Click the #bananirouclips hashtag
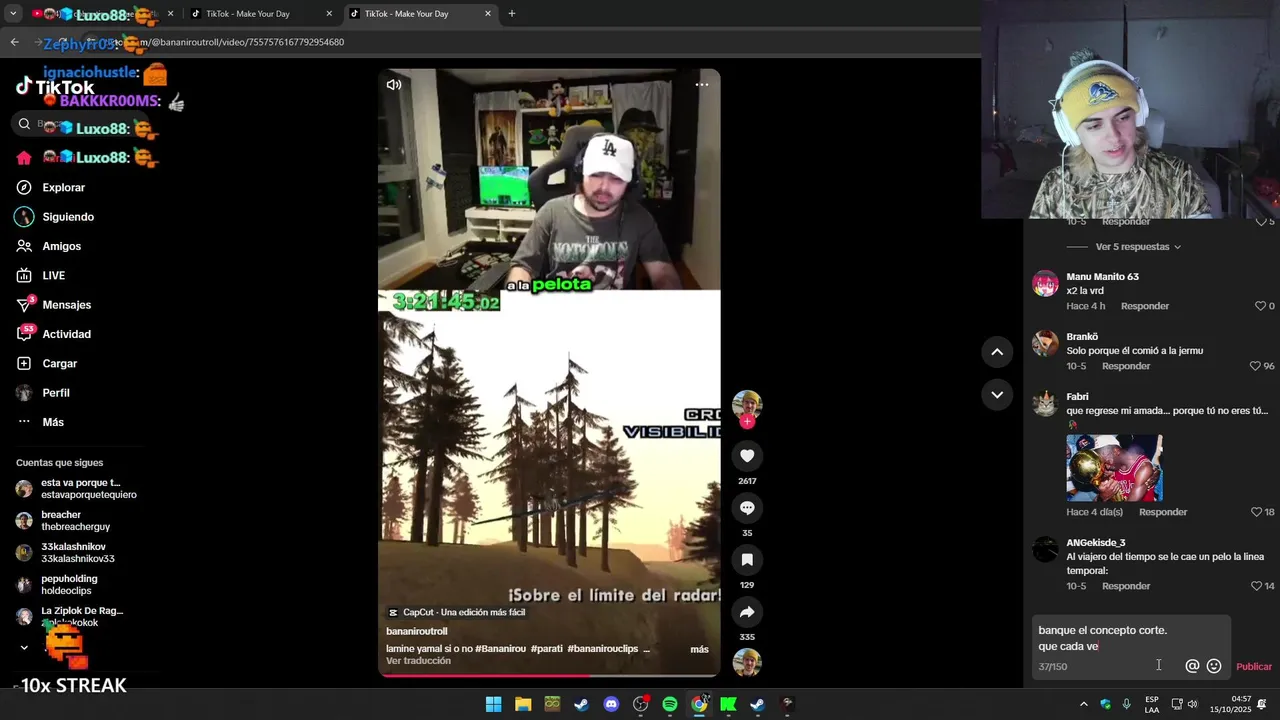This screenshot has height=720, width=1280. tap(602, 649)
